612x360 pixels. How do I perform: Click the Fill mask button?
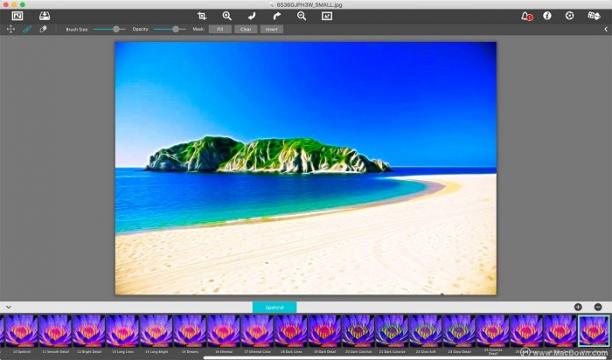tap(220, 29)
